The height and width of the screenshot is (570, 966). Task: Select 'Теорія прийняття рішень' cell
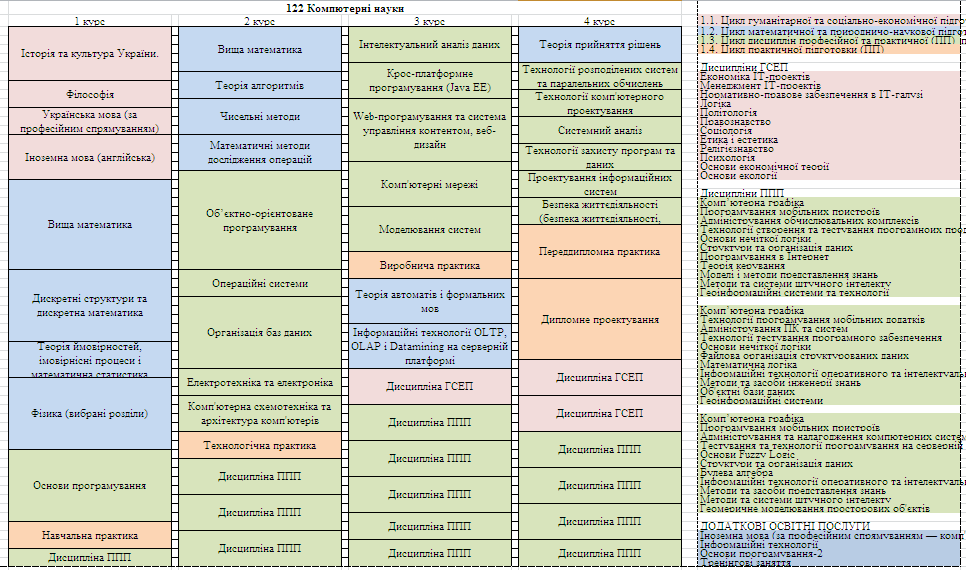599,44
